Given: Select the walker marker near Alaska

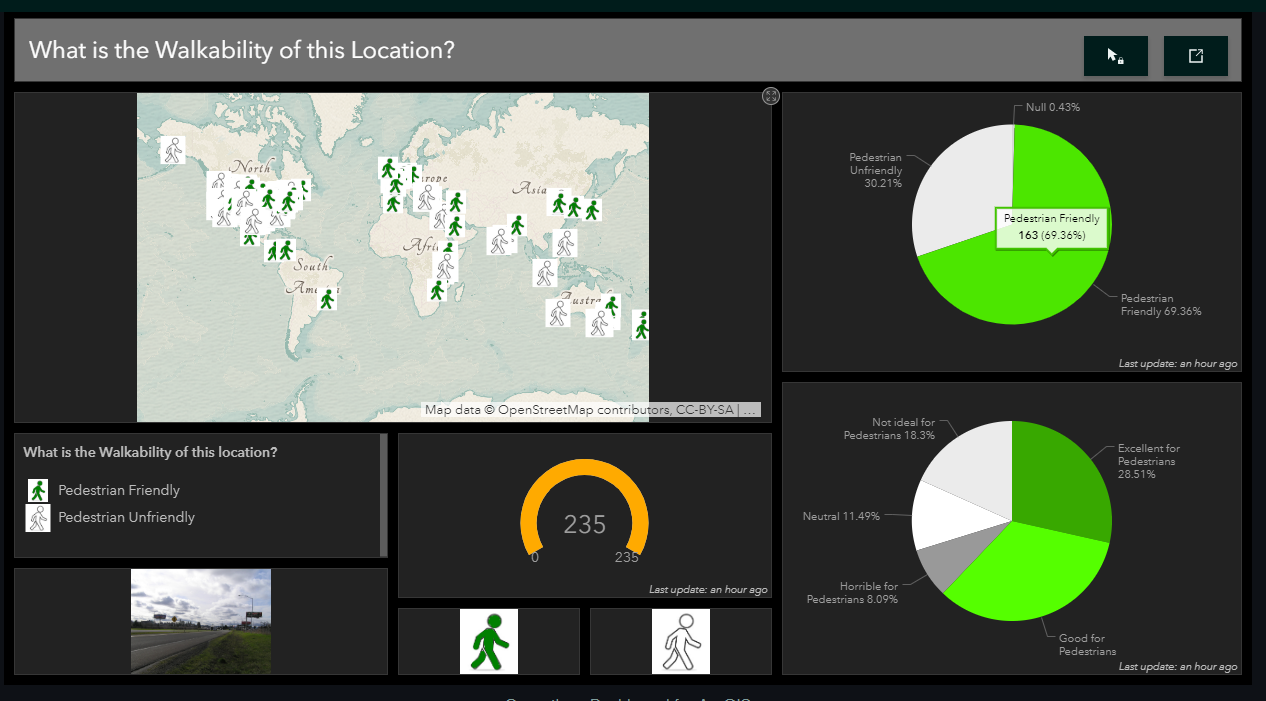Looking at the screenshot, I should 173,151.
